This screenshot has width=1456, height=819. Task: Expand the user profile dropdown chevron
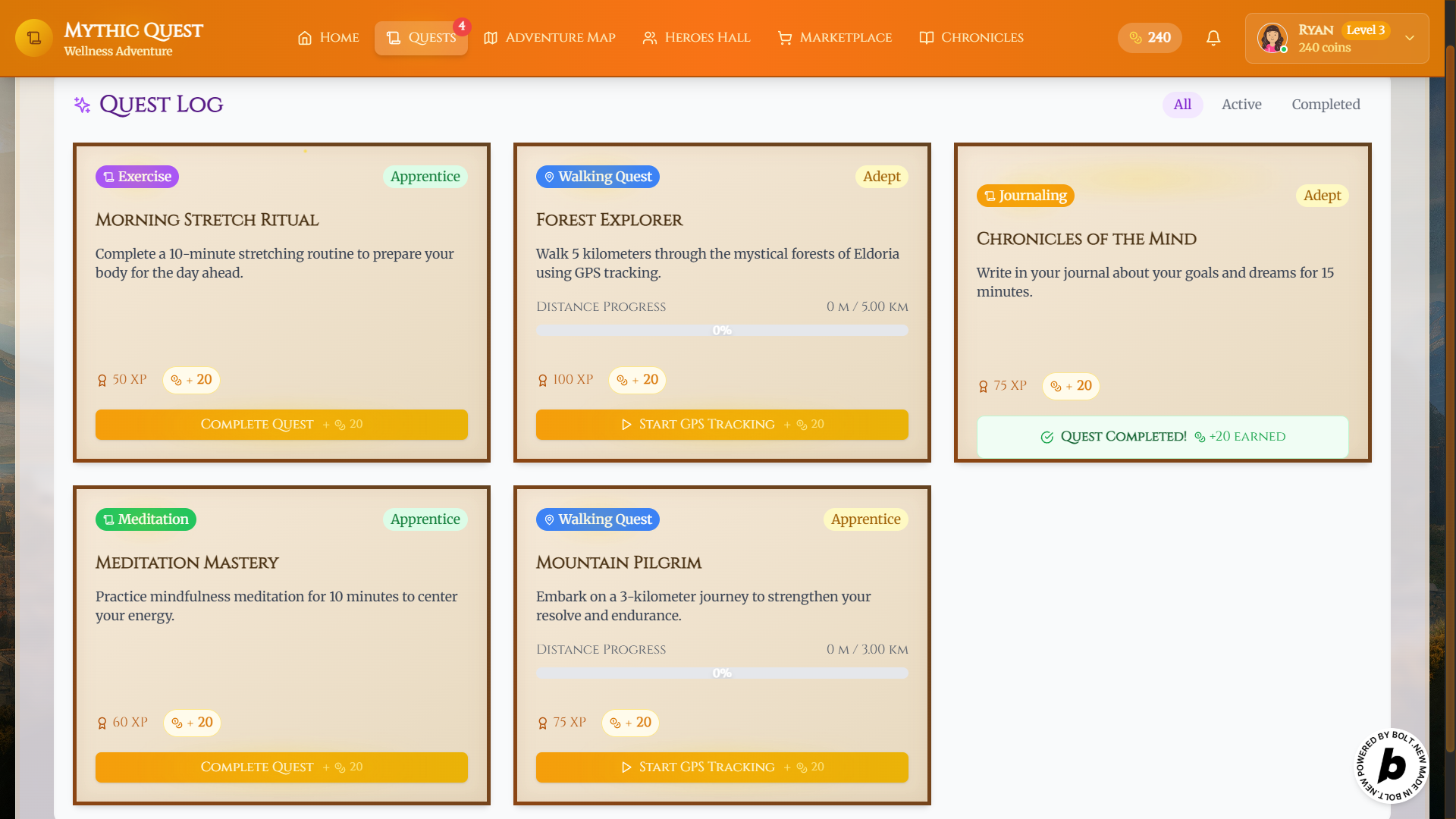[x=1410, y=38]
